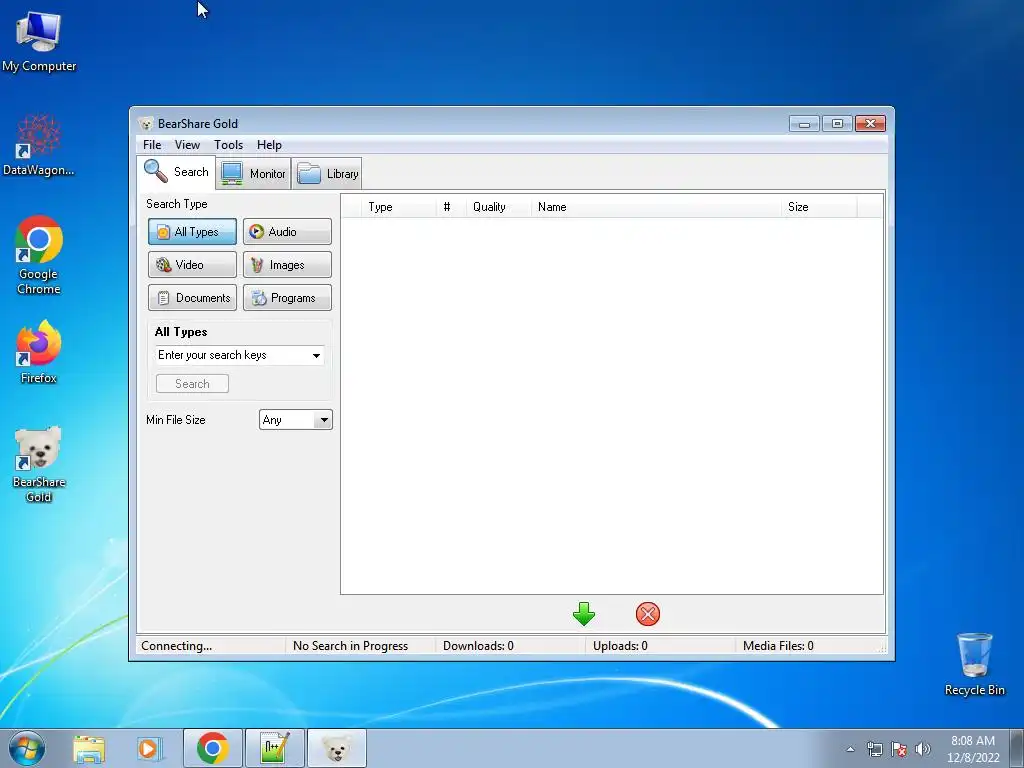The image size is (1024, 768).
Task: Click the Chrome taskbar icon
Action: (212, 748)
